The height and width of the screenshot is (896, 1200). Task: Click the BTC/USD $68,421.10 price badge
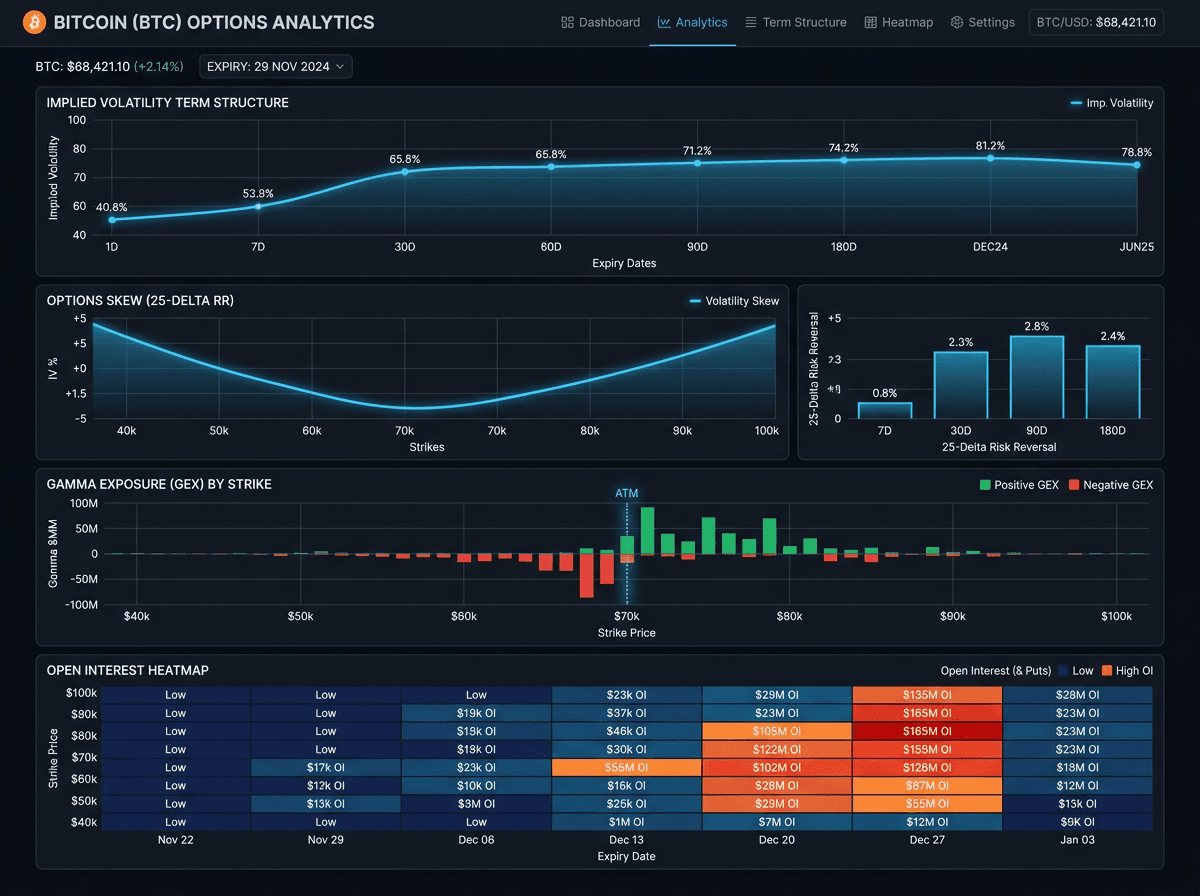click(x=1096, y=22)
